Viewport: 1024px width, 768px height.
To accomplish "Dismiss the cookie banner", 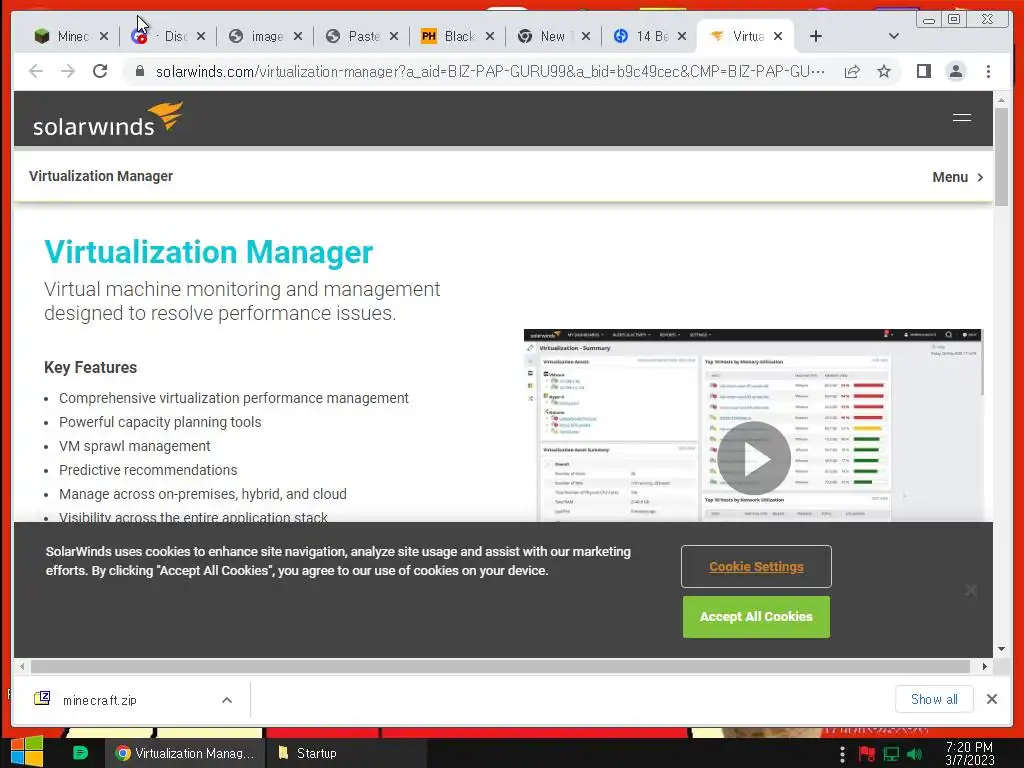I will coord(970,590).
